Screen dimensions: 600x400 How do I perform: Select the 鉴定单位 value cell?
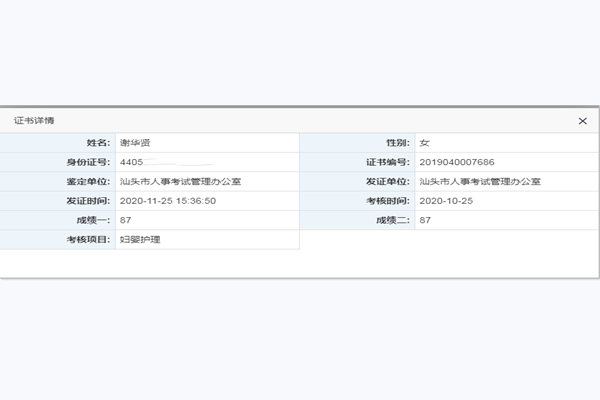(180, 182)
